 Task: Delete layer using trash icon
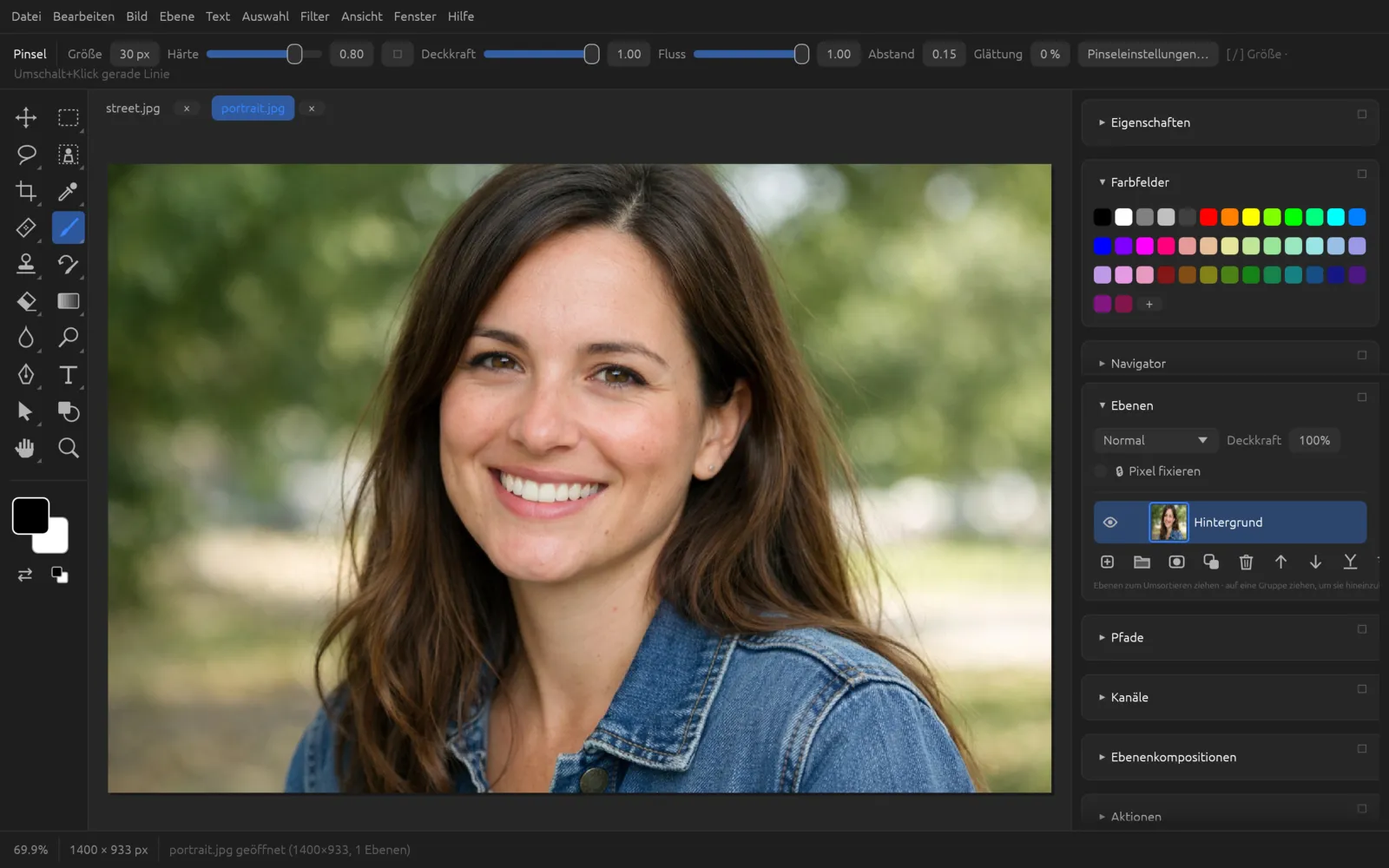[x=1246, y=562]
